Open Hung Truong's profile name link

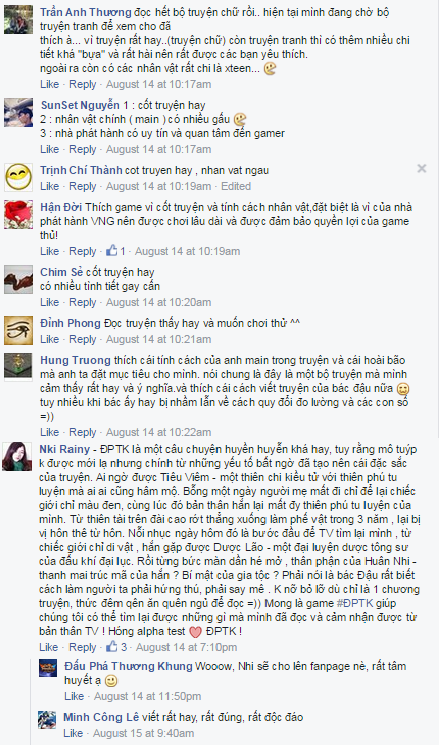point(75,360)
